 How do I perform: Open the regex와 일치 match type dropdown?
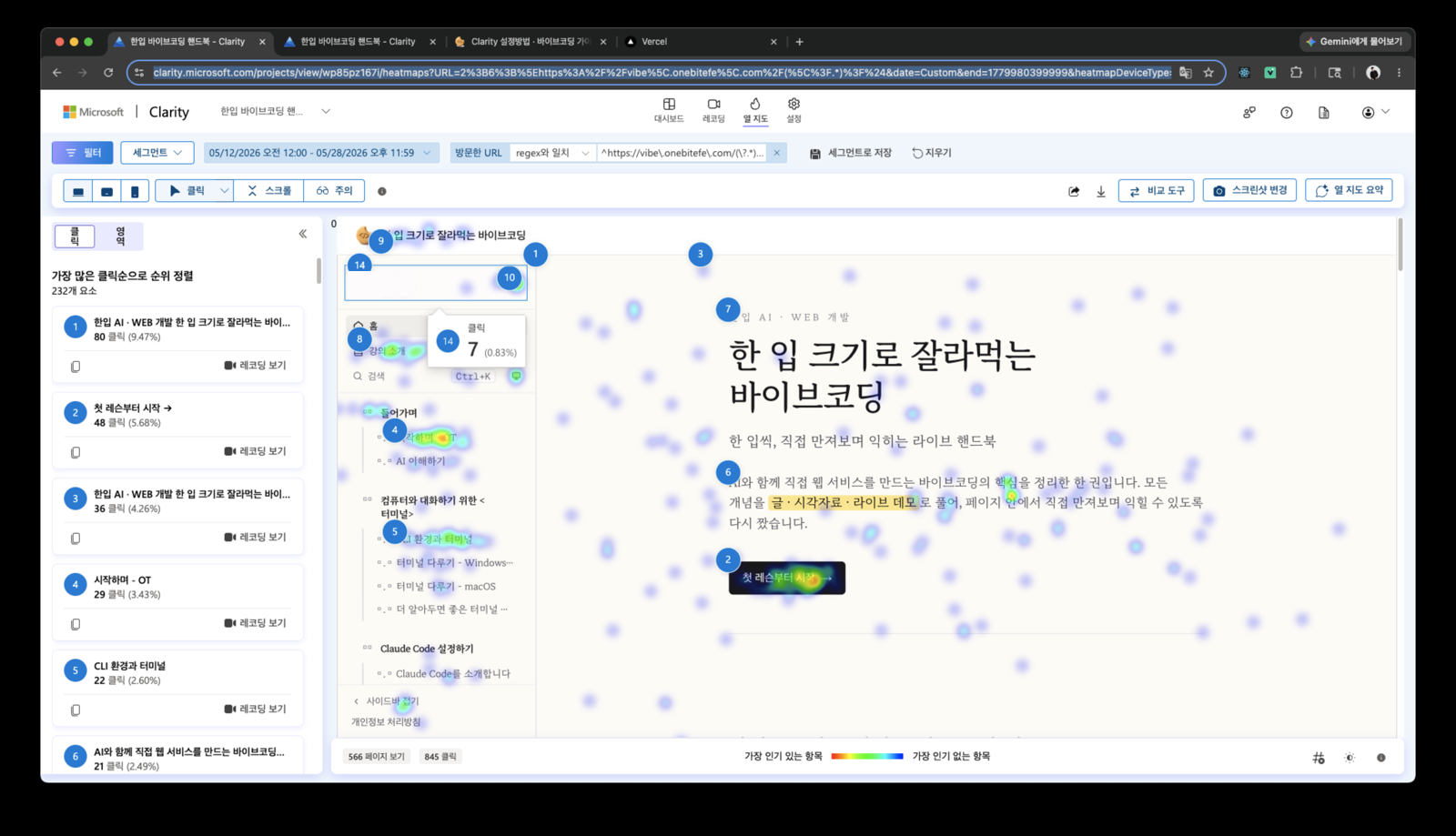[552, 153]
